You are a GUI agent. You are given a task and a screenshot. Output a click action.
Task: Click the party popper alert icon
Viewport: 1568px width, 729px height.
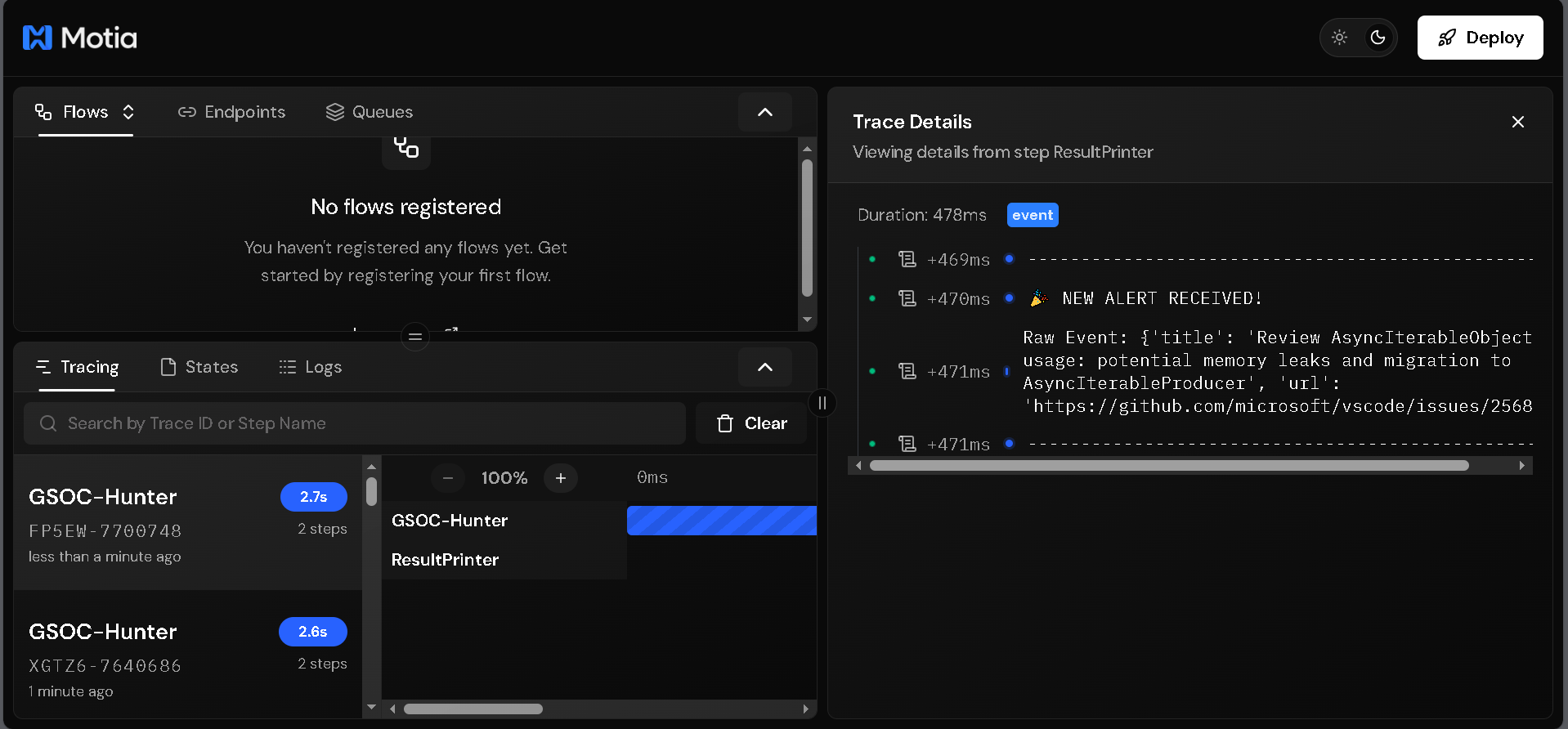click(1038, 298)
